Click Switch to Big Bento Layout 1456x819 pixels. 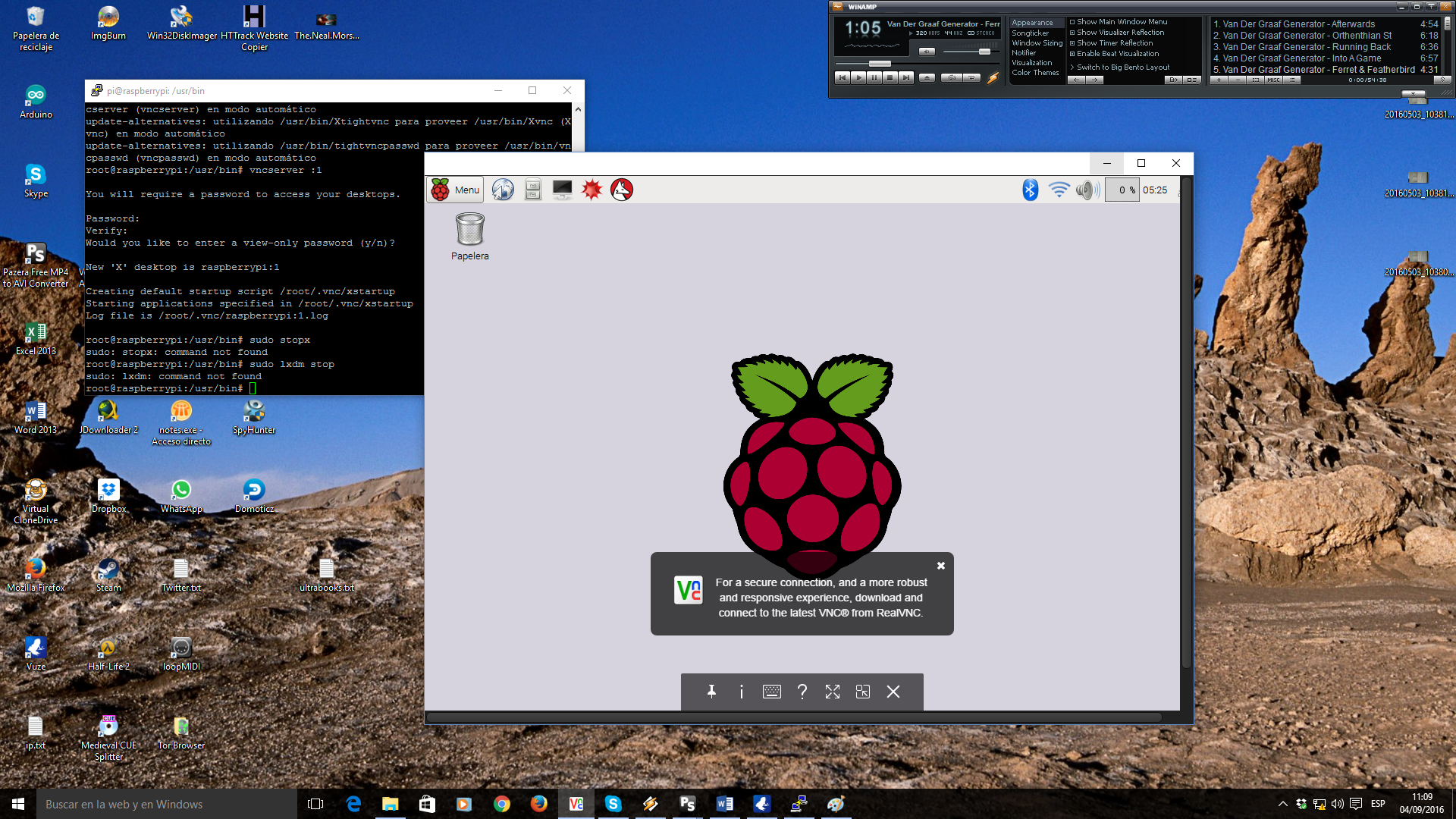click(x=1119, y=67)
